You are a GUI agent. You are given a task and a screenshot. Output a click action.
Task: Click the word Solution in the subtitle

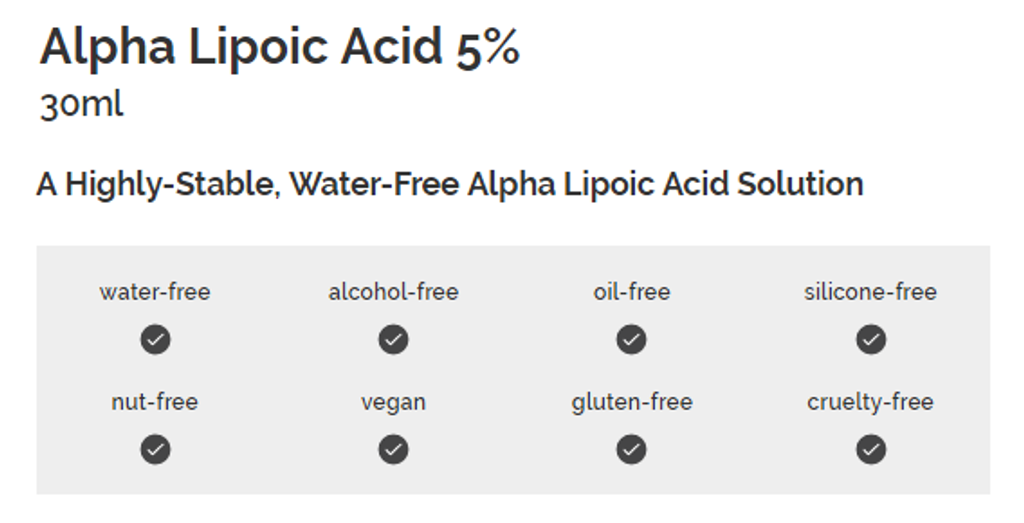tap(800, 183)
